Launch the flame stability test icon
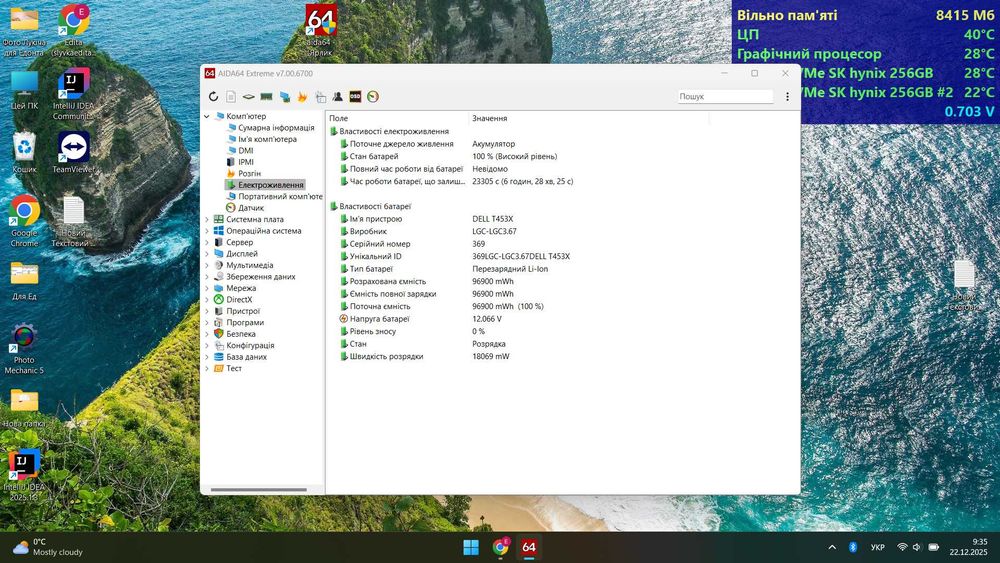 (x=302, y=97)
